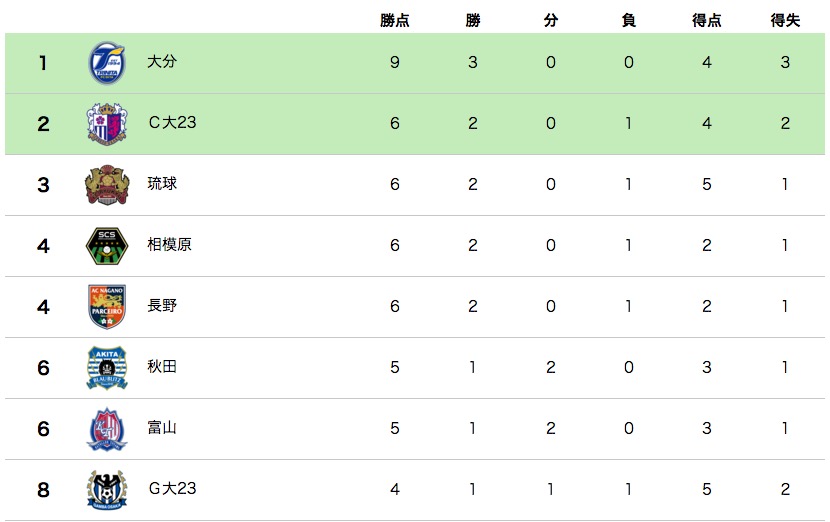
Task: Open the 相模原 team link
Action: [169, 245]
